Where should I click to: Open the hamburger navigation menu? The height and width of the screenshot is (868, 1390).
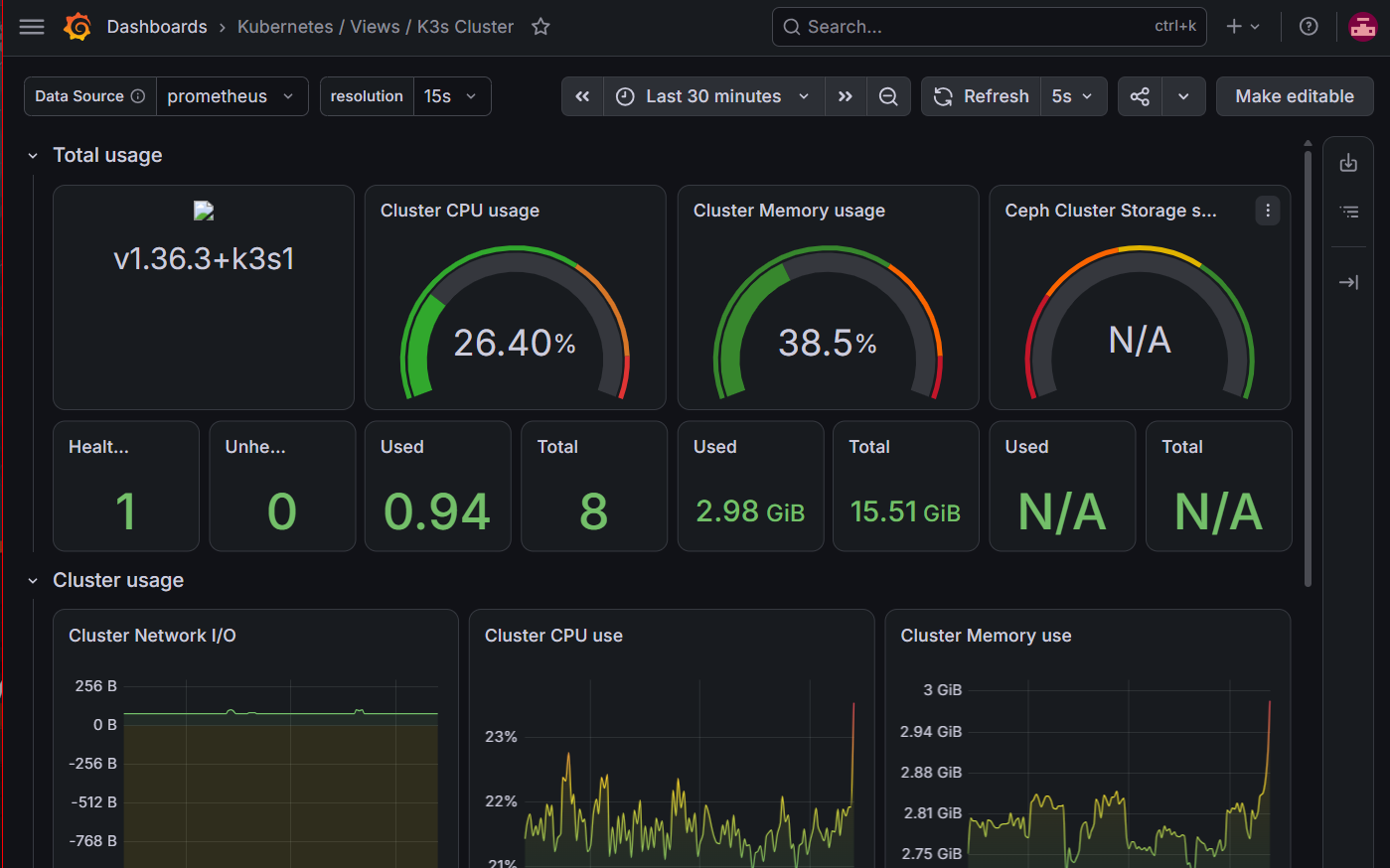(x=32, y=27)
